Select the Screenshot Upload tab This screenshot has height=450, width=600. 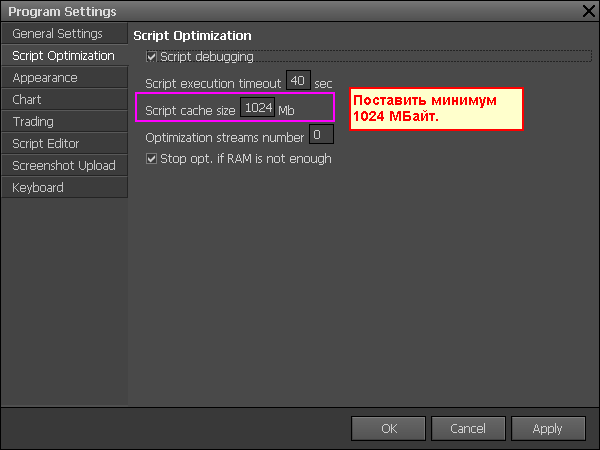(64, 166)
